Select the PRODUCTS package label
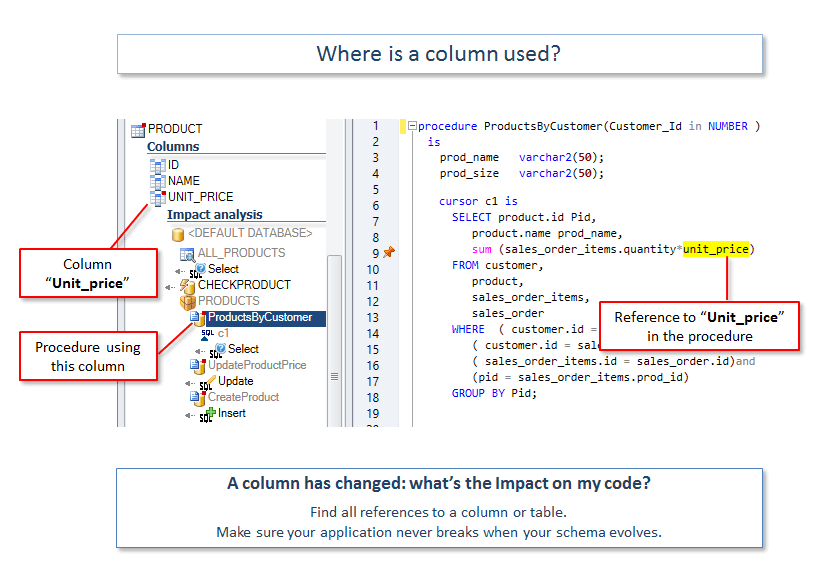This screenshot has width=830, height=580. tap(229, 301)
